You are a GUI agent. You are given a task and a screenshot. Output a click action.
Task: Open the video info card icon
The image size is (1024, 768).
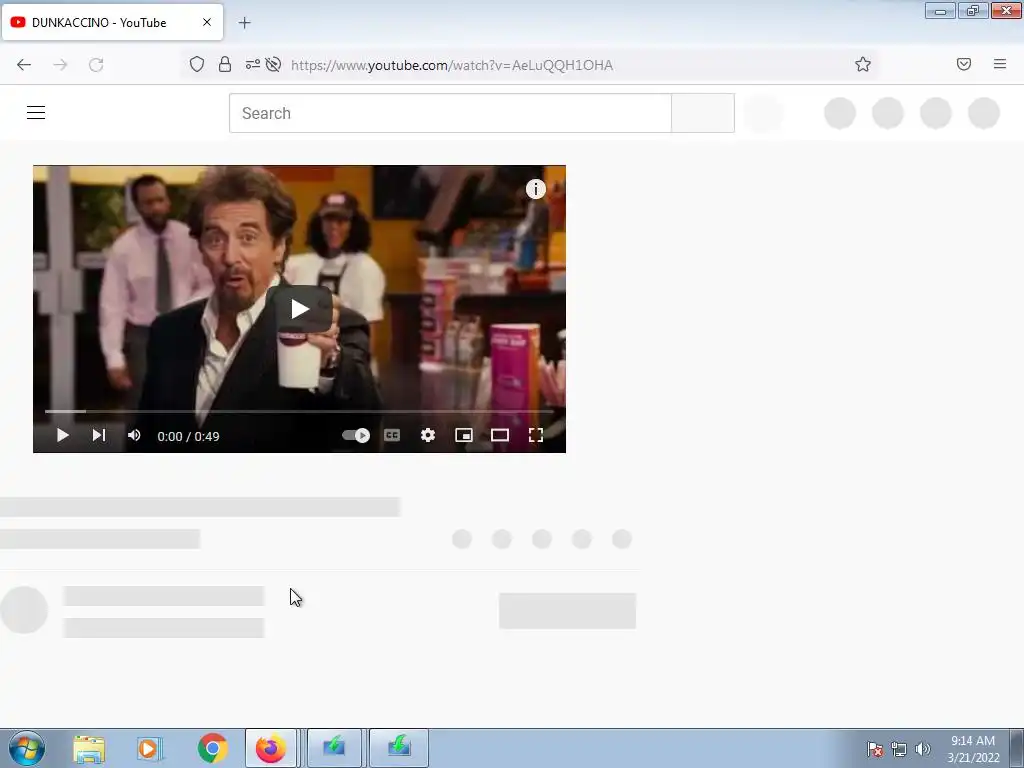536,189
